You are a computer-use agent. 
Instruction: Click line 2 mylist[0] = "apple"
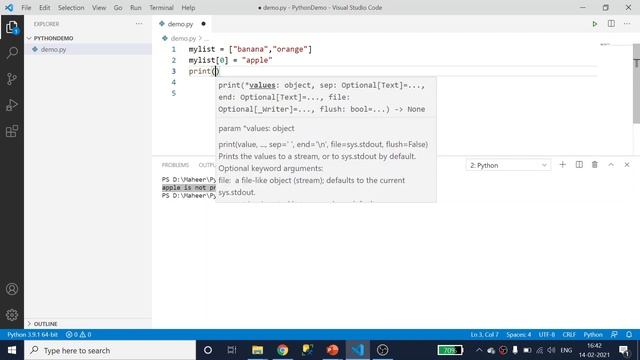(230, 60)
